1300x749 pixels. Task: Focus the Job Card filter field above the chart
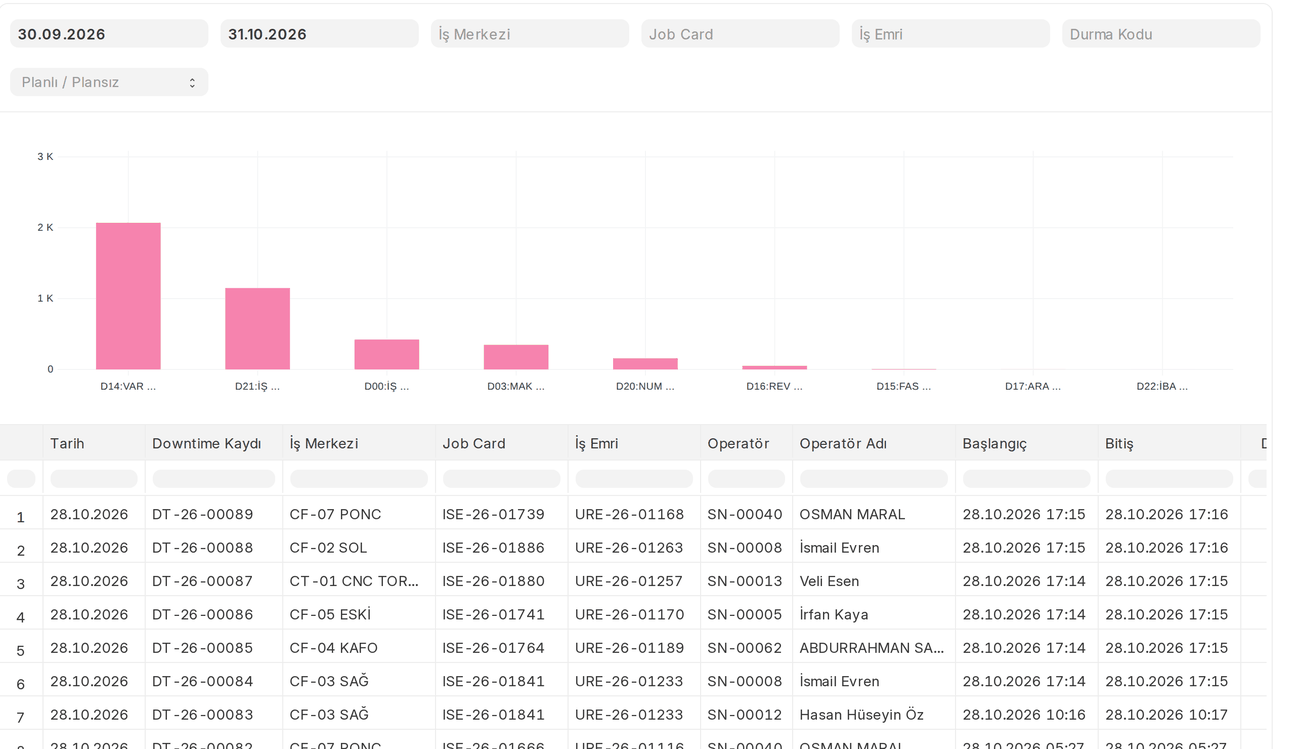(740, 34)
